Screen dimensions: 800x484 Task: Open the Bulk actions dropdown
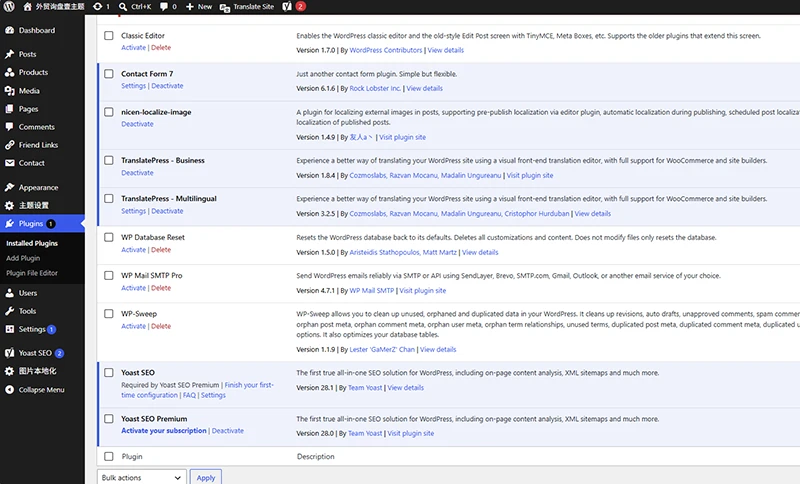(x=142, y=477)
